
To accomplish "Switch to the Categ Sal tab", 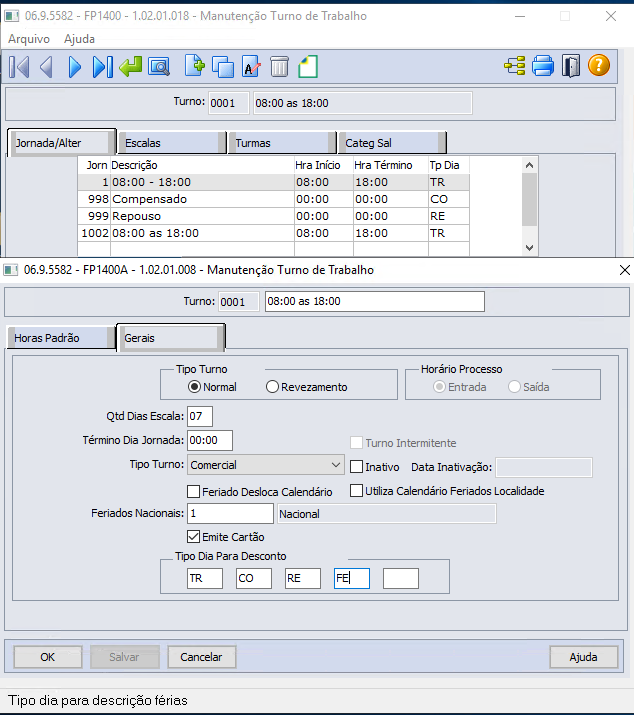I will 392,143.
